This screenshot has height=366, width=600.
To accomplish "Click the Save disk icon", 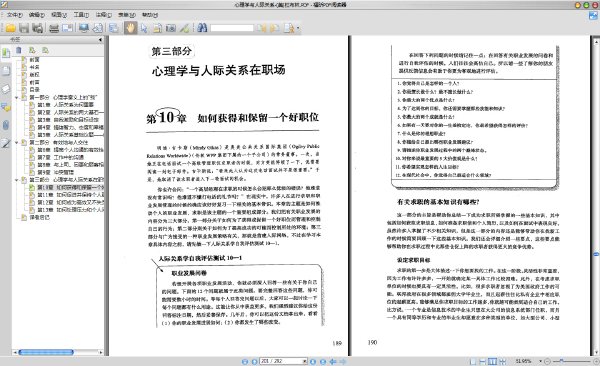I will 24,28.
